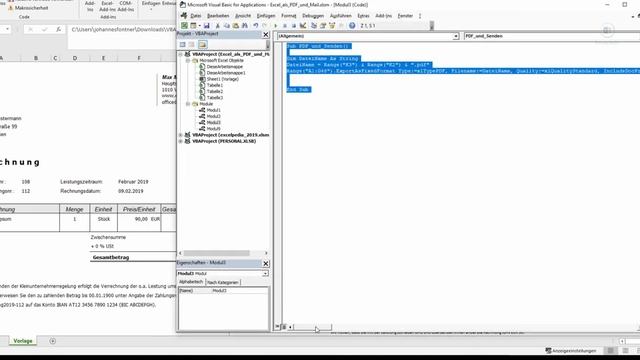Click the View Microsoft Excel toolbar icon
Viewport: 640px width, 360px height.
[184, 26]
